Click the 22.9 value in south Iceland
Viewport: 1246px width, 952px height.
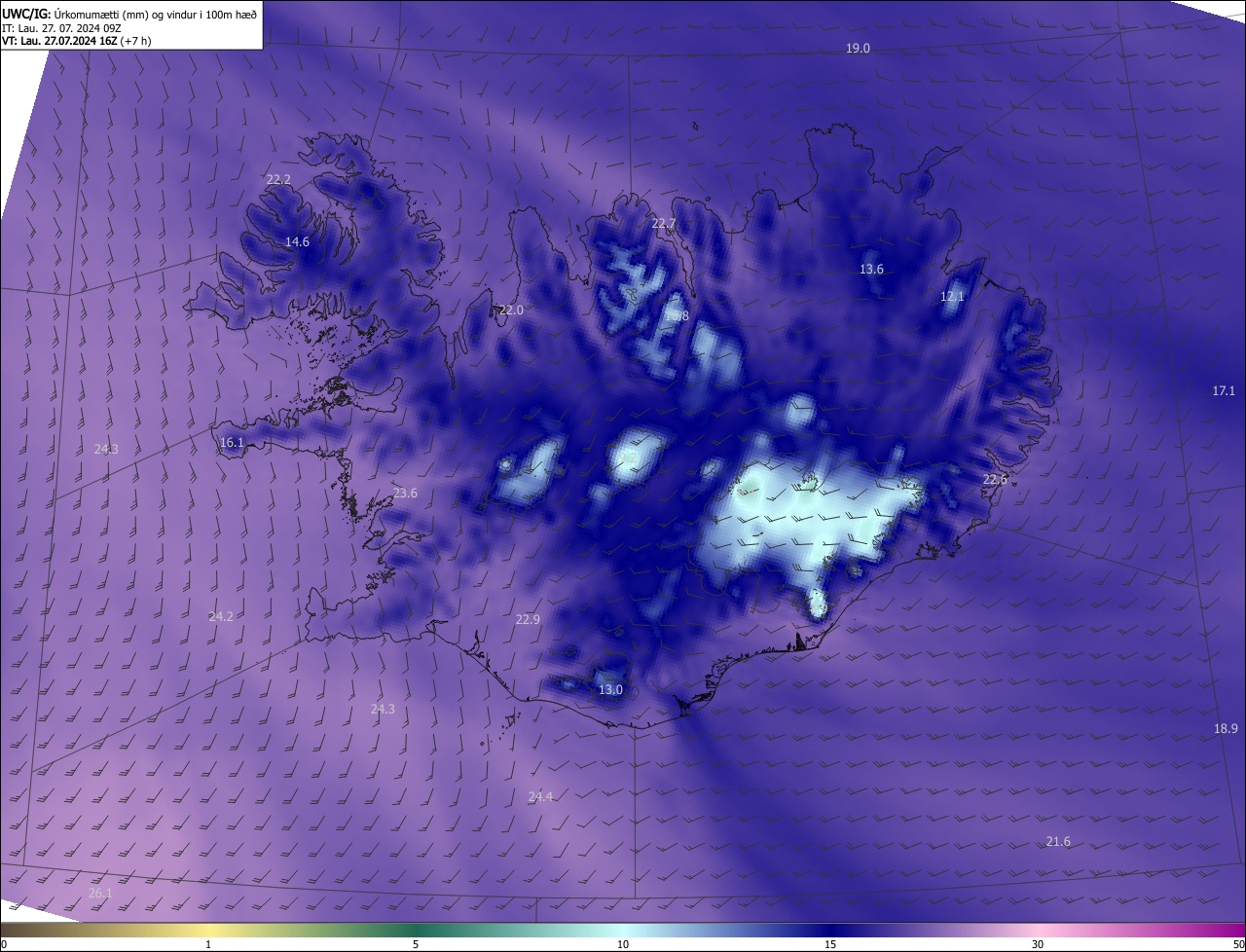[528, 620]
